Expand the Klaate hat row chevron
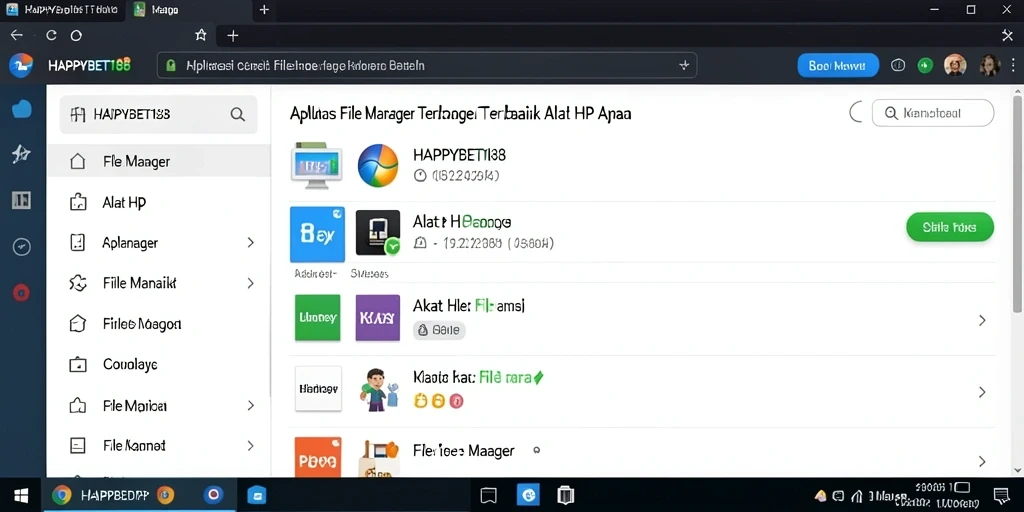Viewport: 1024px width, 512px height. tap(982, 392)
